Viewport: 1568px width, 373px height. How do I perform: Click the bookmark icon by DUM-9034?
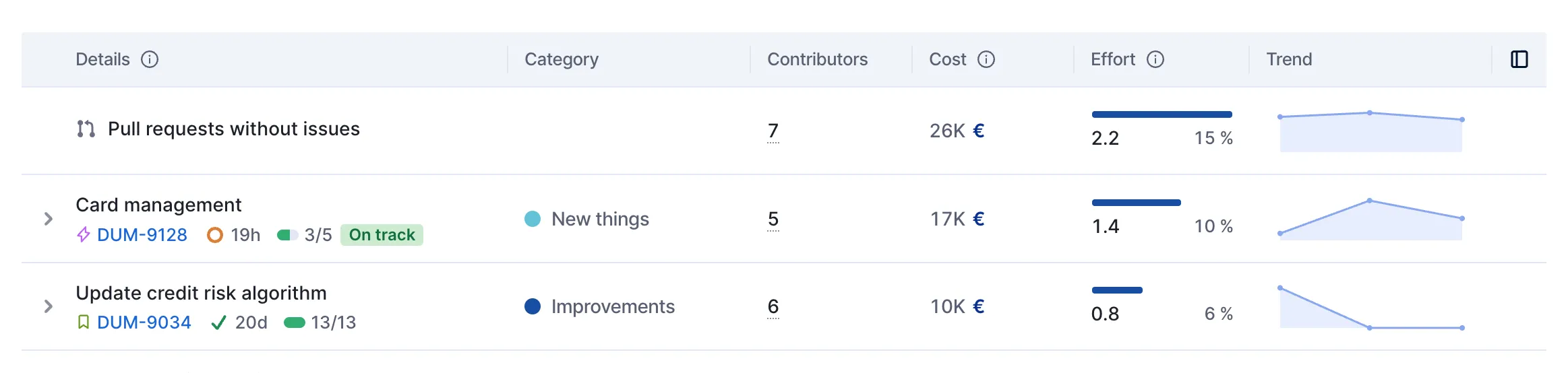tap(84, 323)
